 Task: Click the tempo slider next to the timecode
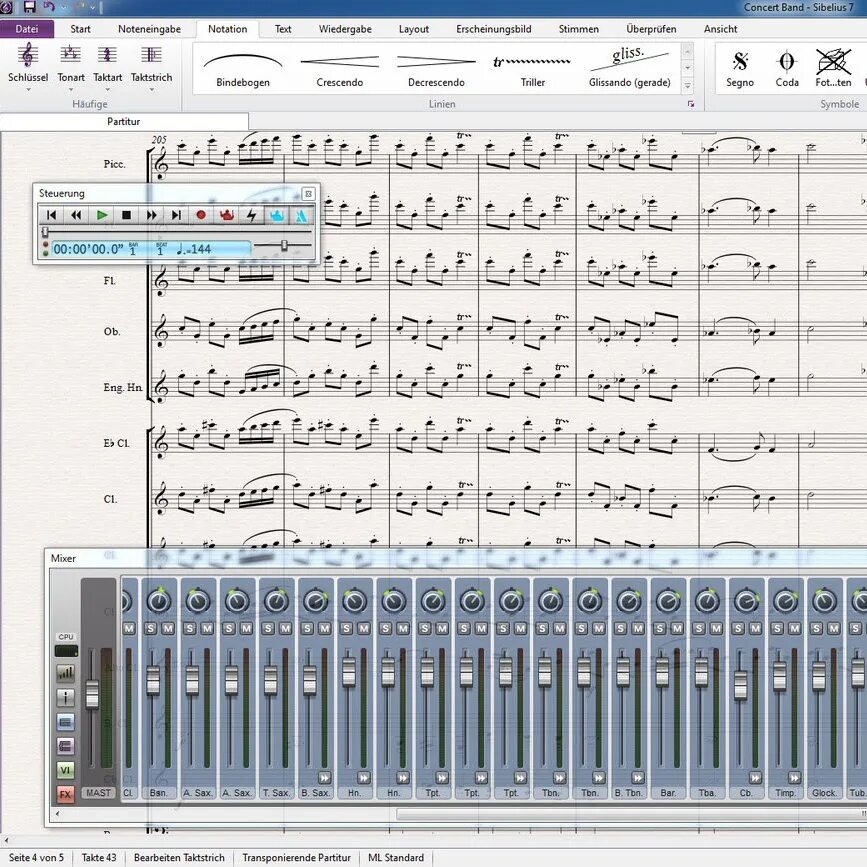283,245
